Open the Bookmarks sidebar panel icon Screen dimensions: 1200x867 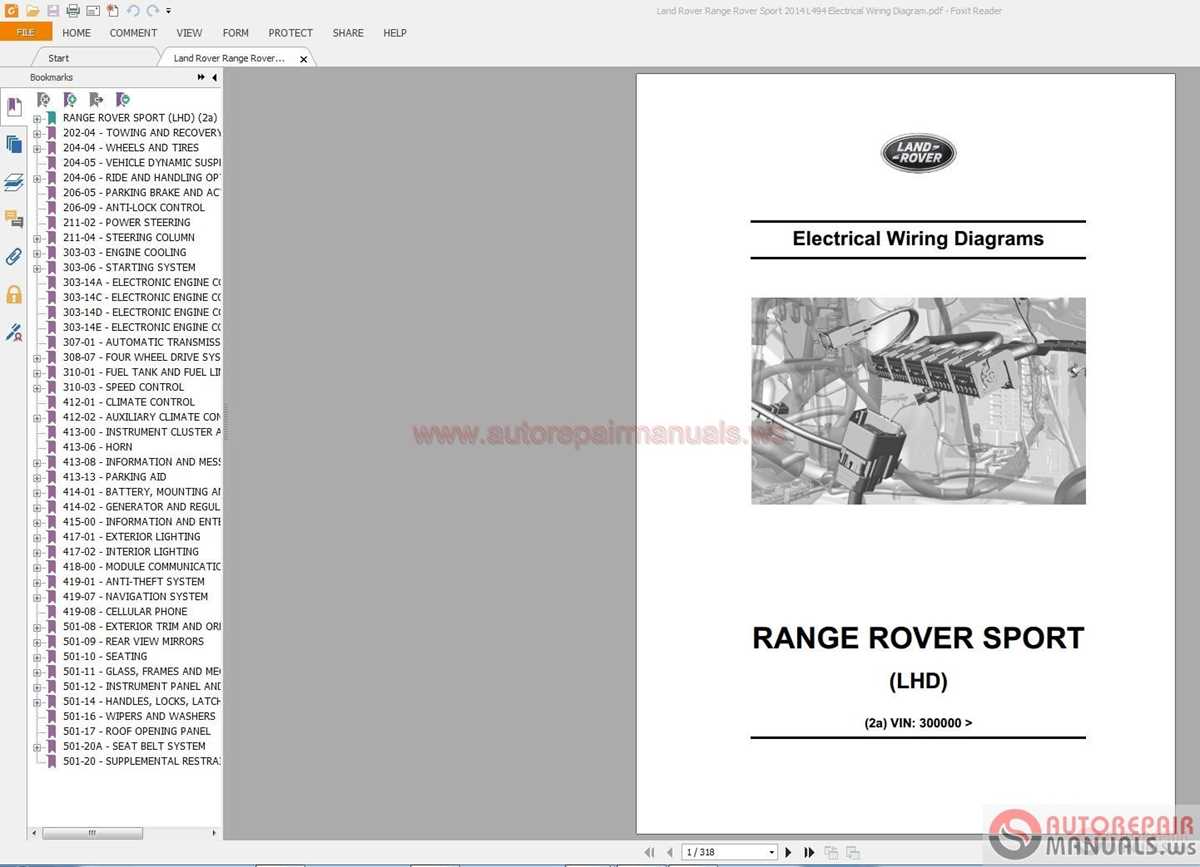coord(13,107)
